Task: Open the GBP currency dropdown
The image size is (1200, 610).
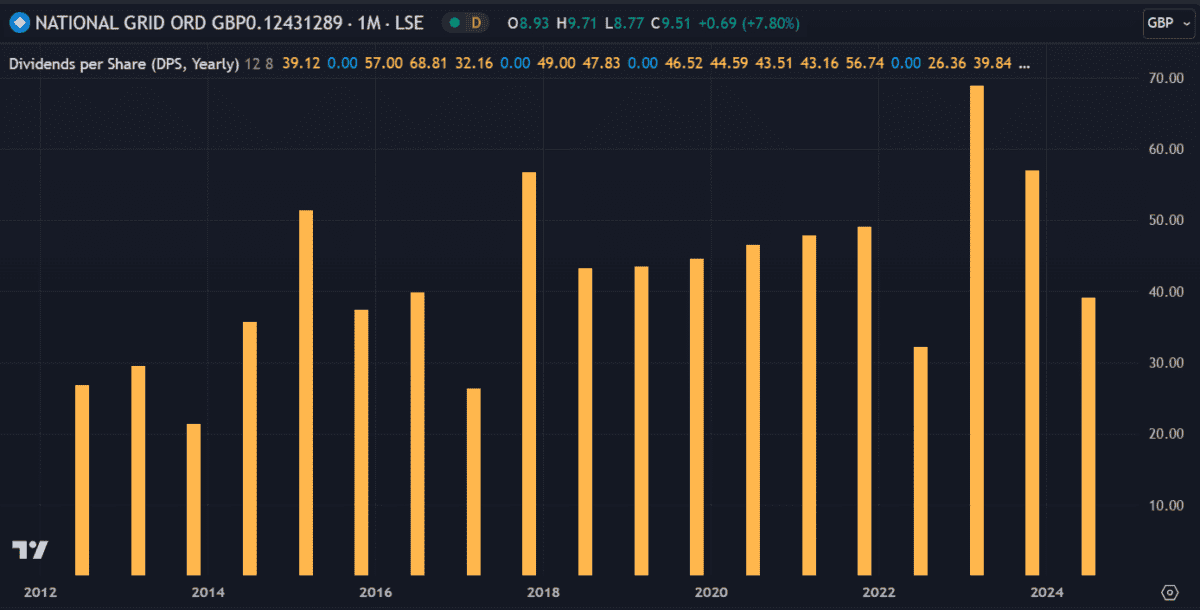Action: 1167,23
